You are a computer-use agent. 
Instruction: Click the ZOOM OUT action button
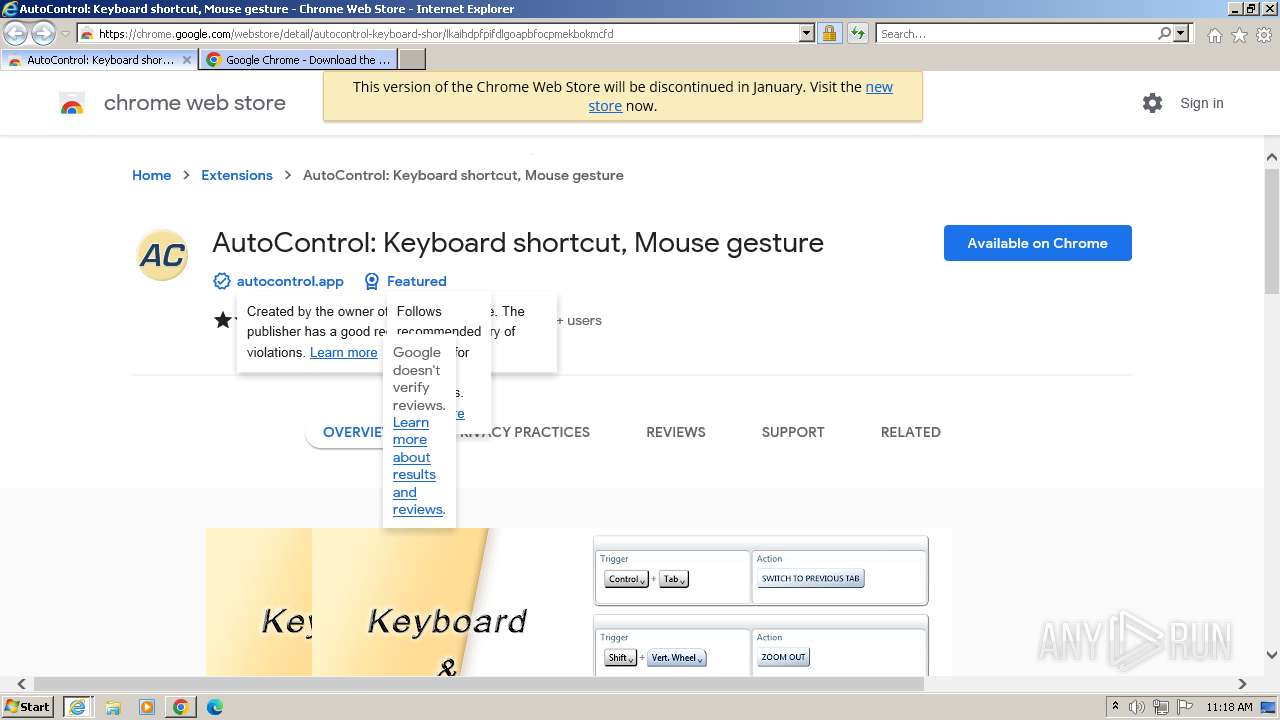(783, 657)
